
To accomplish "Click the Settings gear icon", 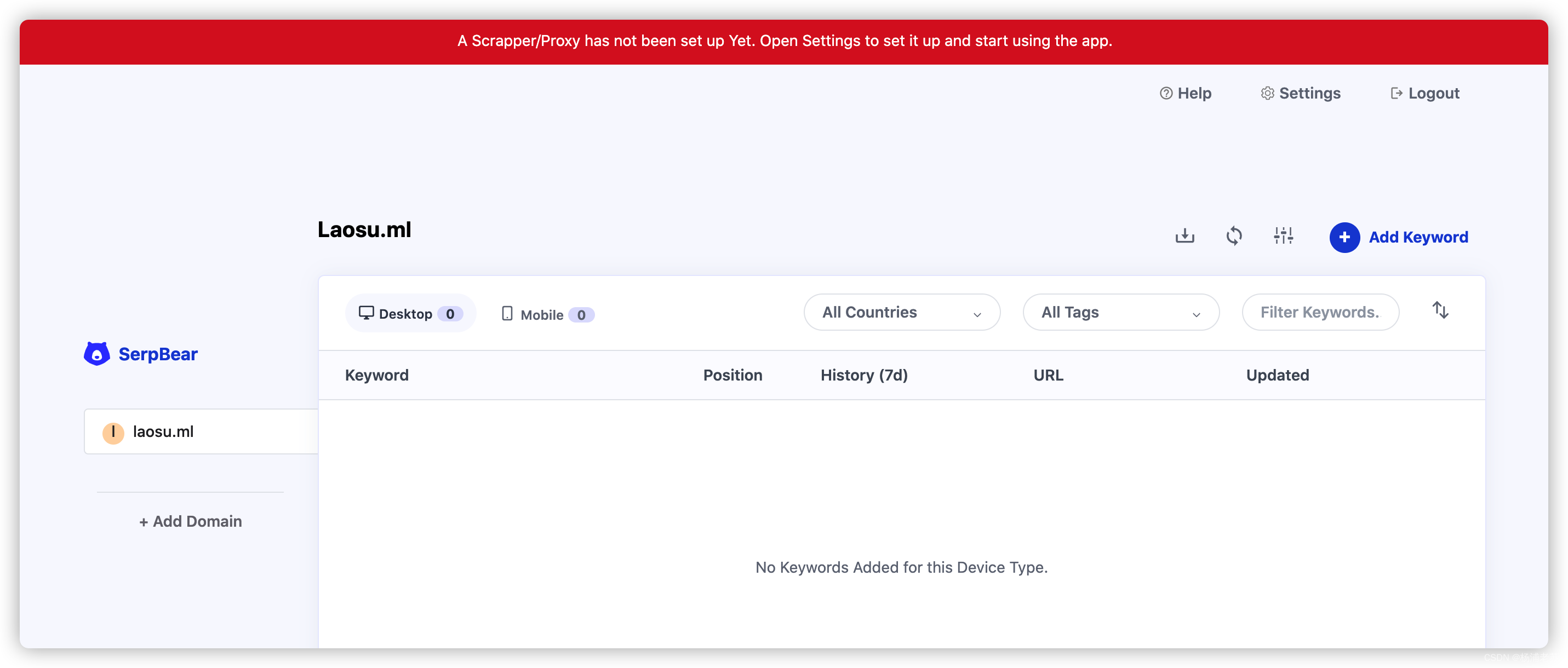I will [x=1267, y=93].
